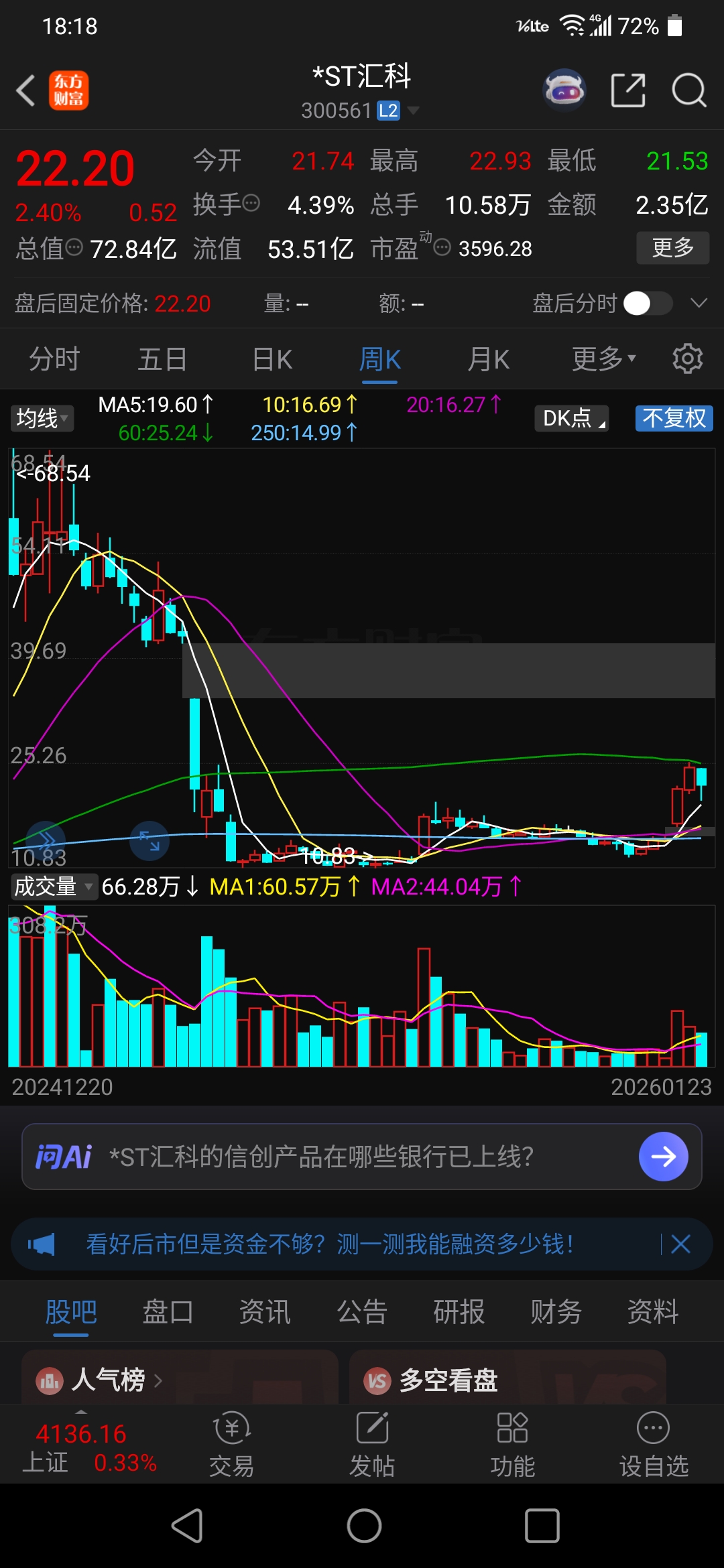Open the 财务 tab
The height and width of the screenshot is (1568, 724).
(556, 1312)
